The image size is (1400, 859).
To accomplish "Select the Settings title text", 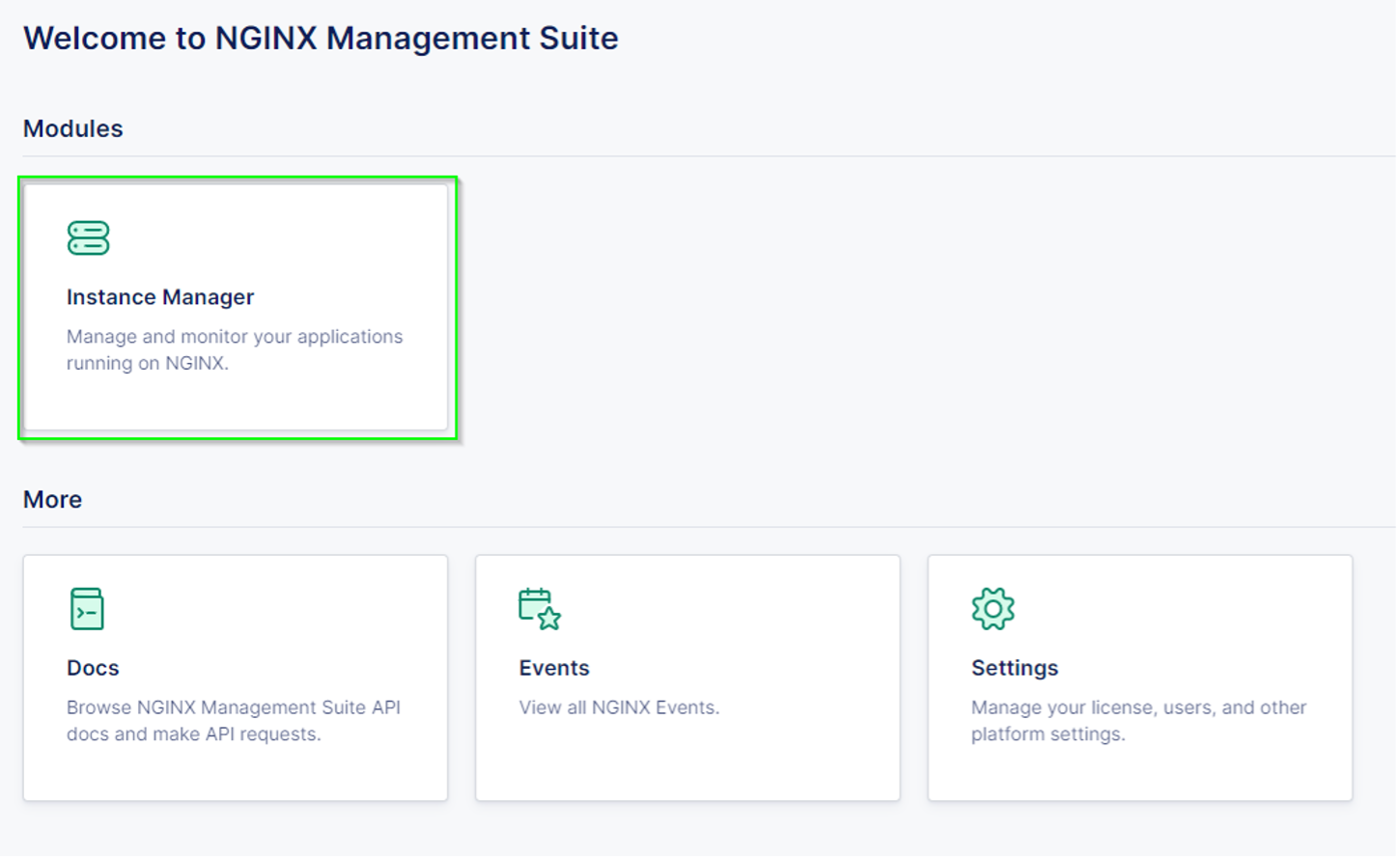I will [x=1015, y=668].
